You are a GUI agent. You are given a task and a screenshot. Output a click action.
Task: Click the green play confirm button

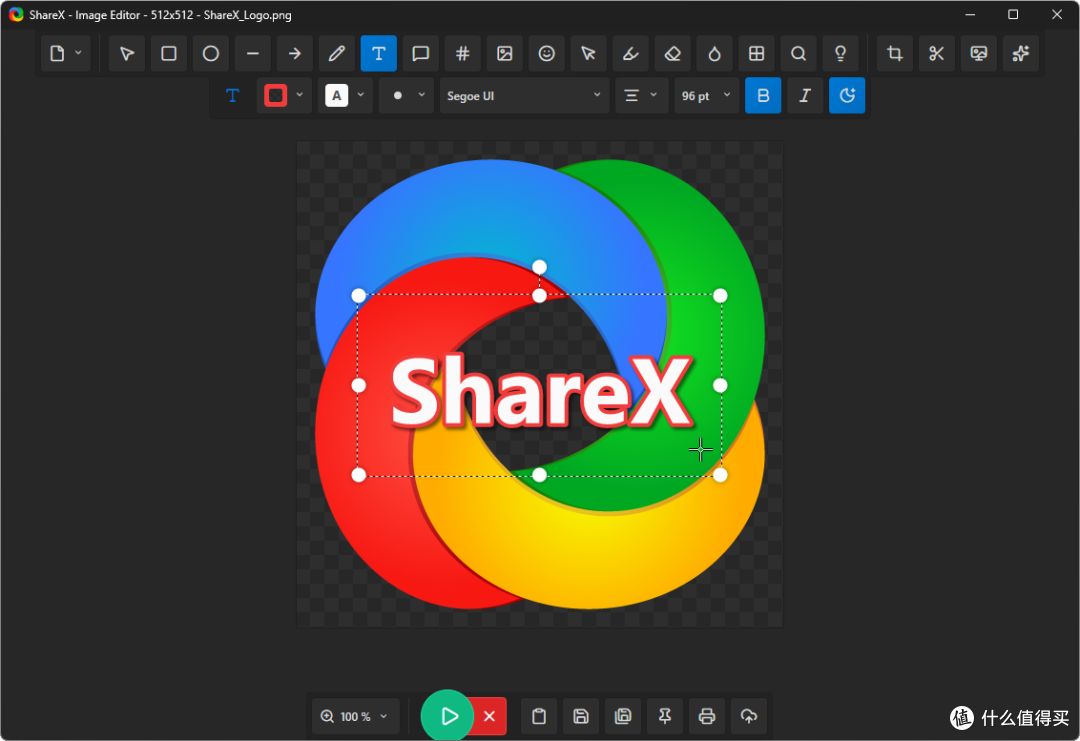pos(447,716)
